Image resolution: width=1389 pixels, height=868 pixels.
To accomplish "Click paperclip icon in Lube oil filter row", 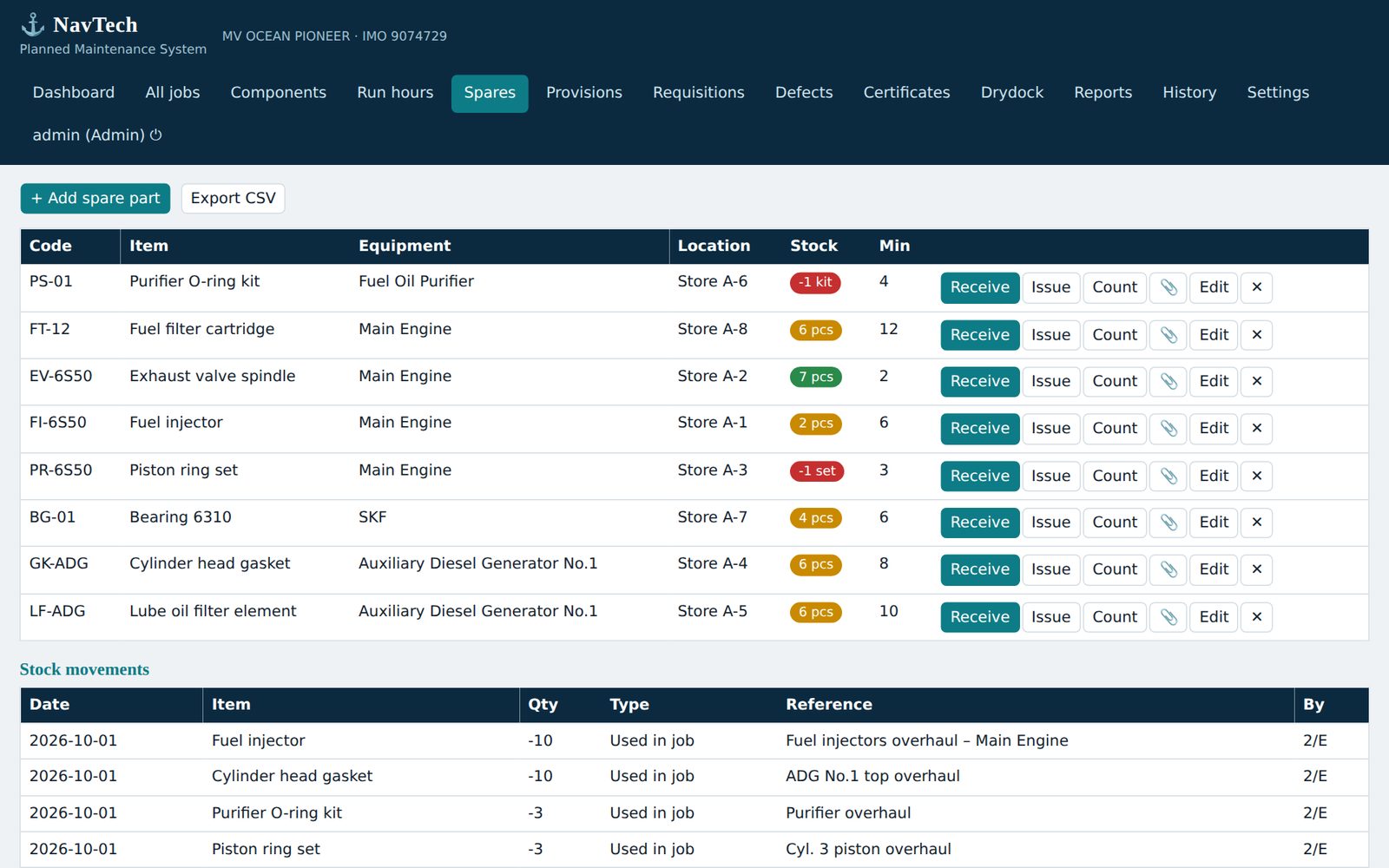I will tap(1168, 616).
